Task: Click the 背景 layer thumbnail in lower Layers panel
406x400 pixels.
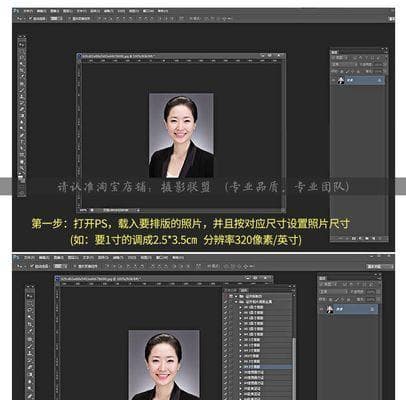Action: 330,310
